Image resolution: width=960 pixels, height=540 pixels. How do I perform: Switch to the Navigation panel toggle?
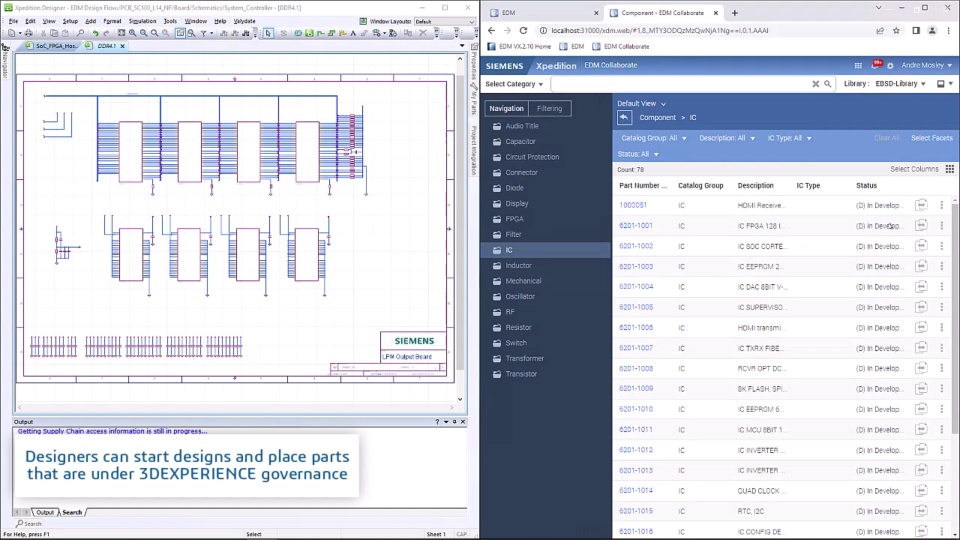point(506,108)
